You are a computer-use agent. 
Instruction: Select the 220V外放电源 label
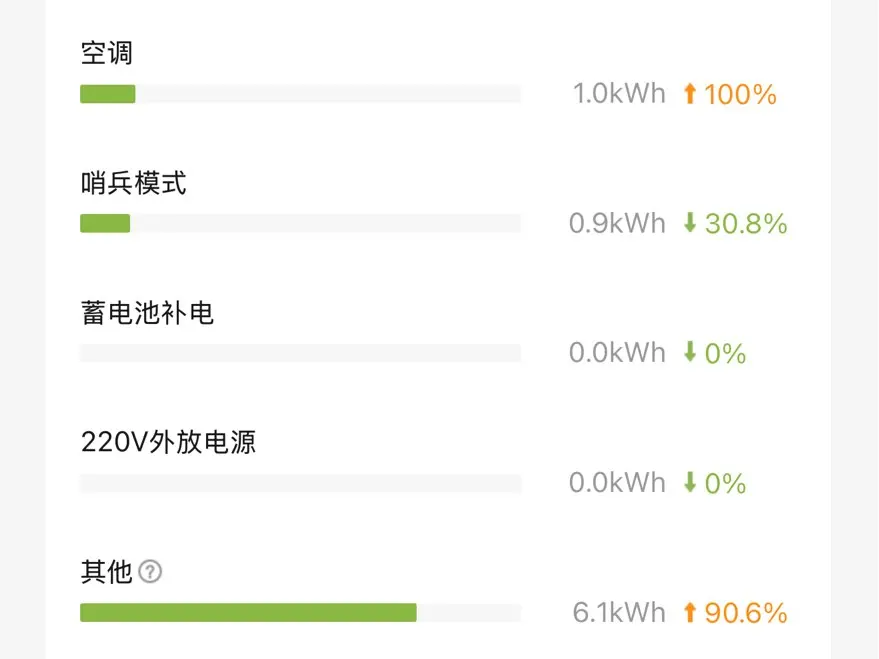tap(168, 442)
